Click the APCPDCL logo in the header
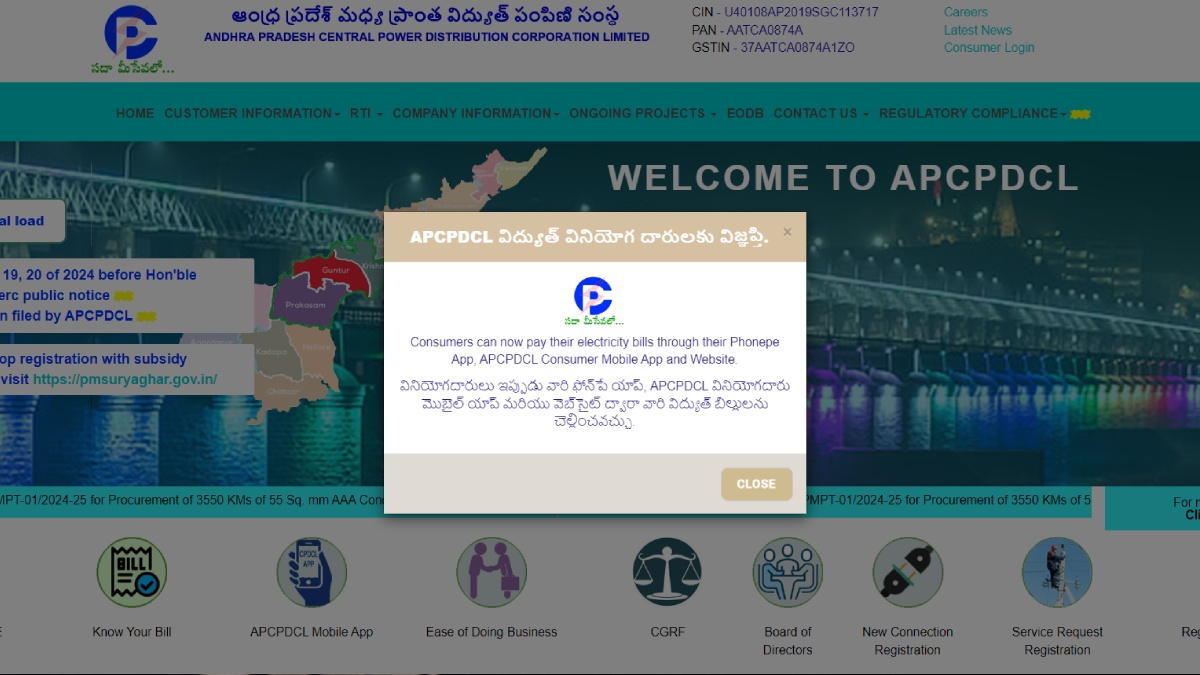This screenshot has width=1200, height=675. [x=131, y=33]
